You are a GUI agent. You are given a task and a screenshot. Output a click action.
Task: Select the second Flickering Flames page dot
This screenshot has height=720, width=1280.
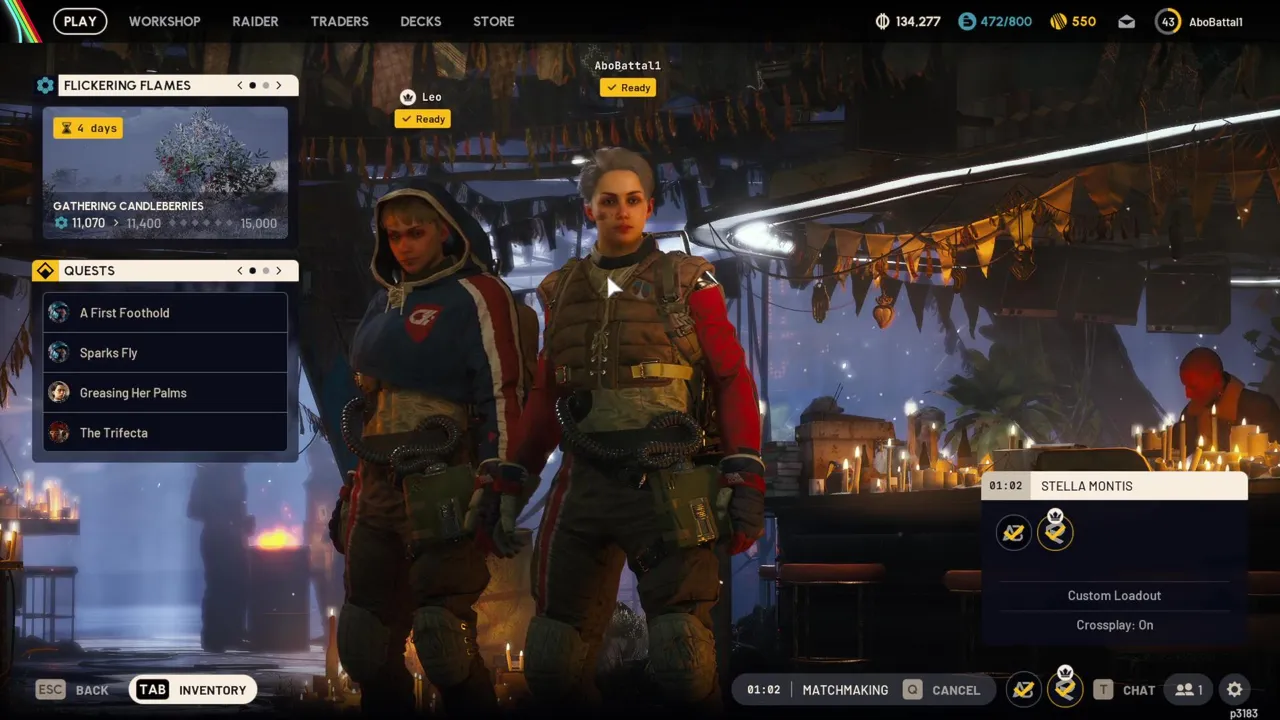(265, 85)
